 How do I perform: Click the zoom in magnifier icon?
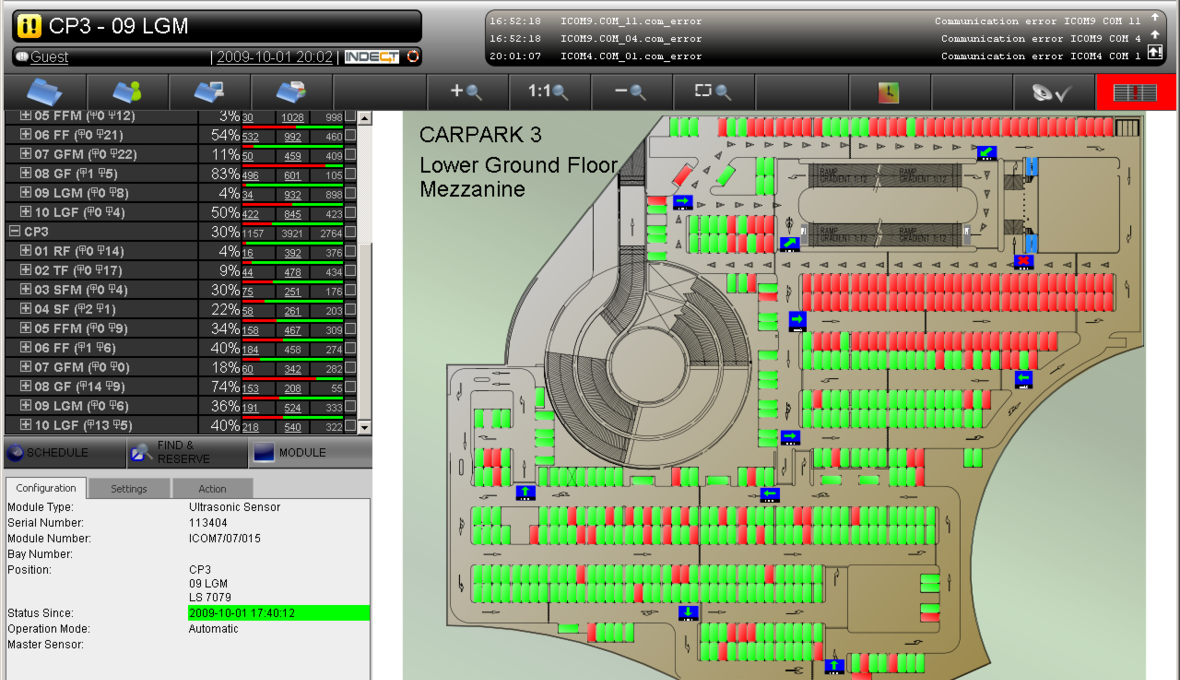click(x=466, y=92)
